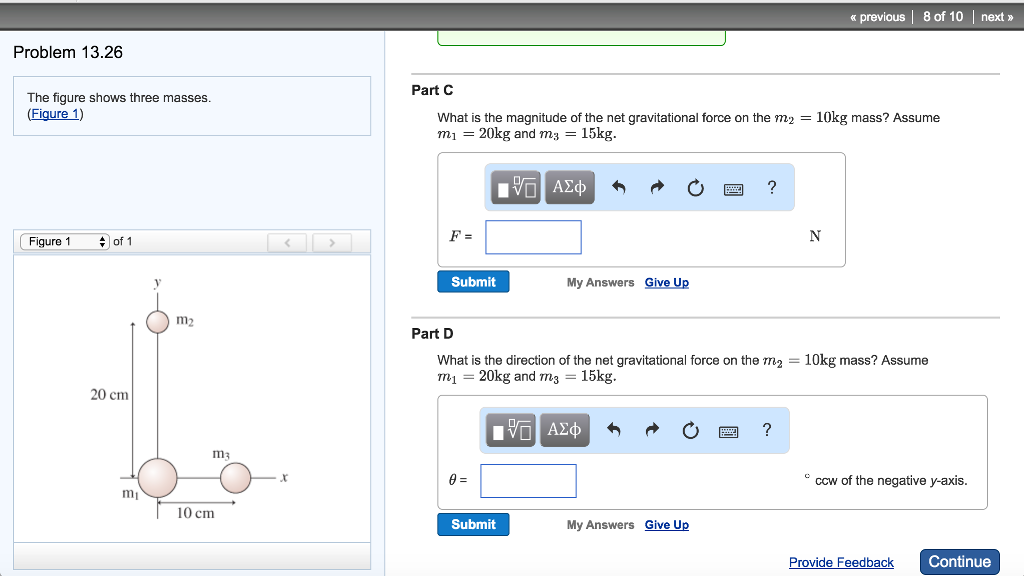
Task: Redo an action in the Part C editor
Action: click(657, 186)
